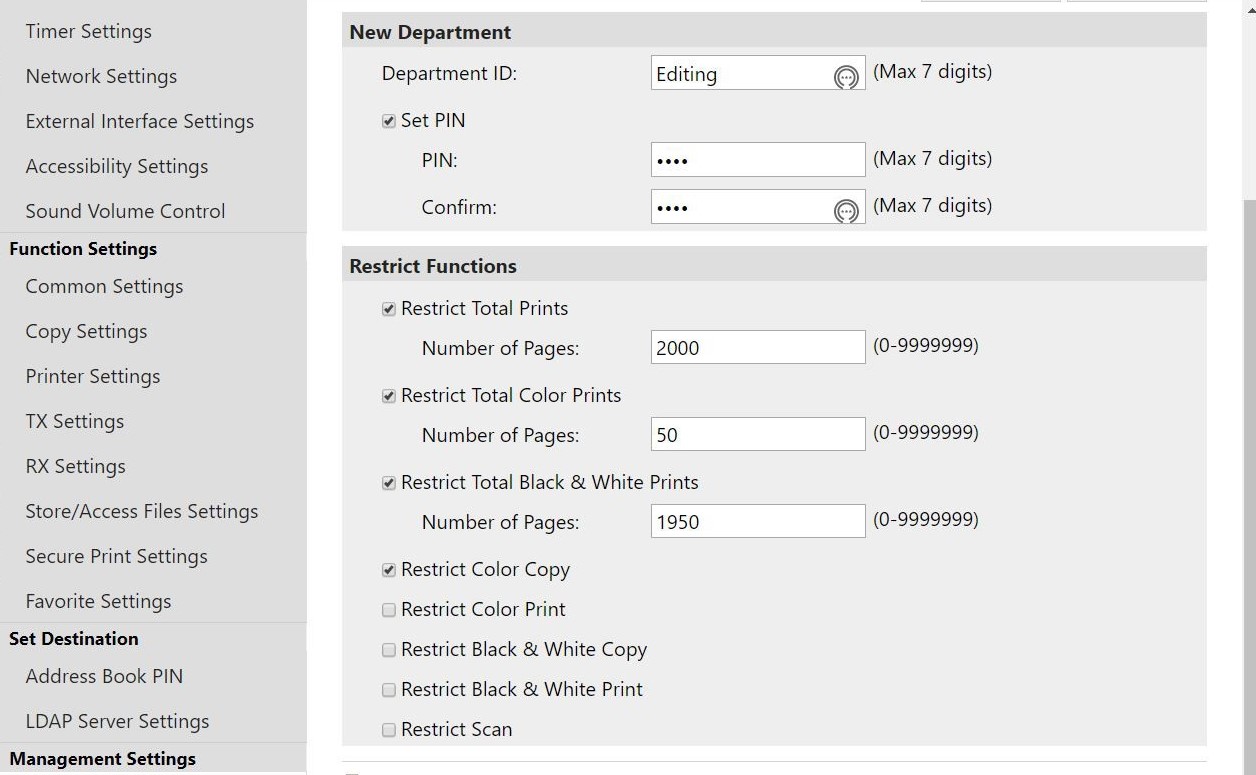Tick the Restrict Scan checkbox
This screenshot has width=1256, height=775.
[389, 730]
